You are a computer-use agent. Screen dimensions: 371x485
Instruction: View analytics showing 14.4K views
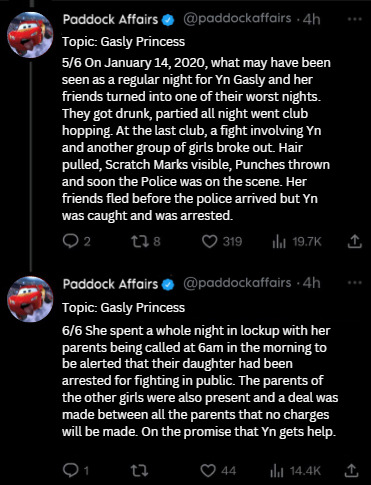tap(295, 470)
